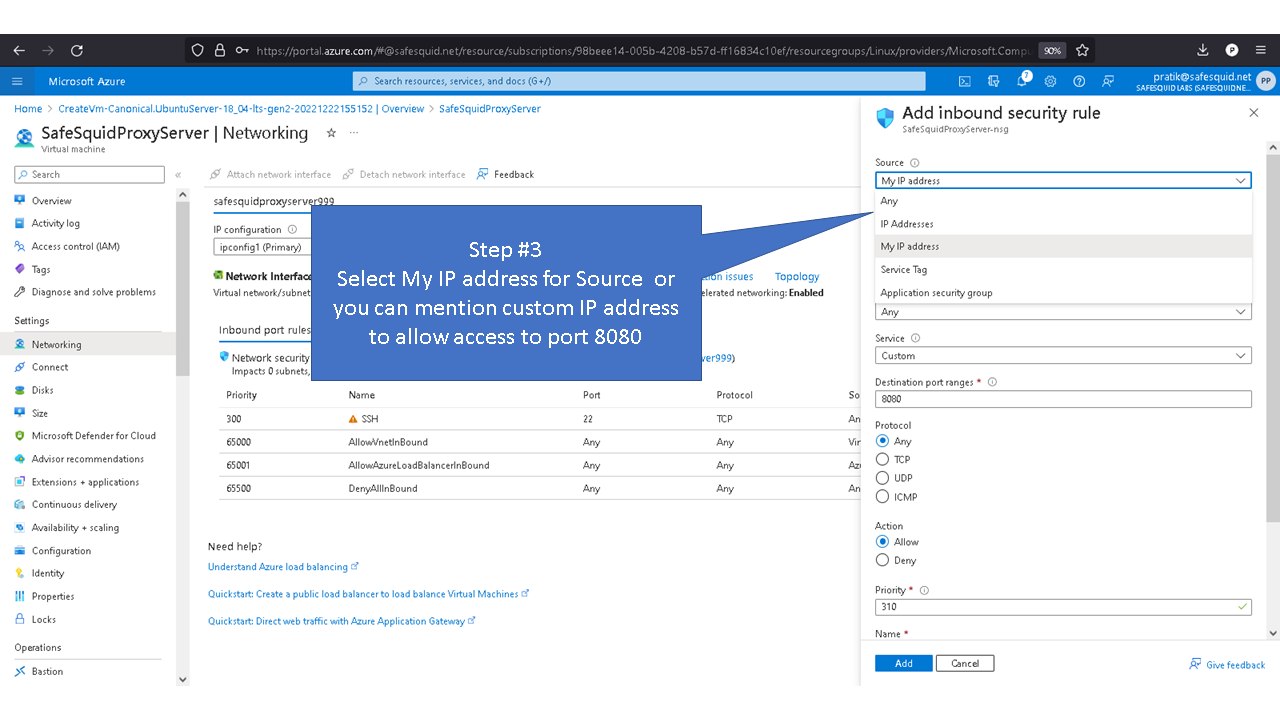
Task: Open Tags in the left menu
Action: (40, 270)
